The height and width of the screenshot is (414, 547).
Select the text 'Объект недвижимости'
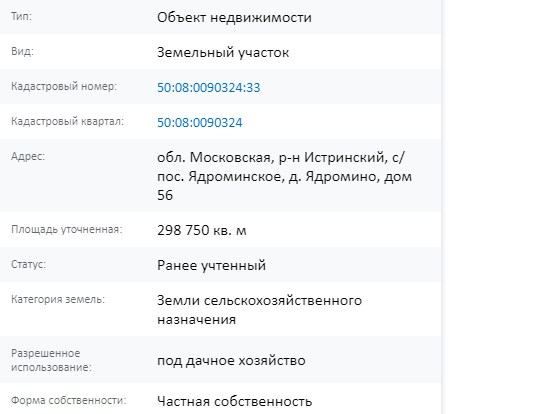click(234, 17)
